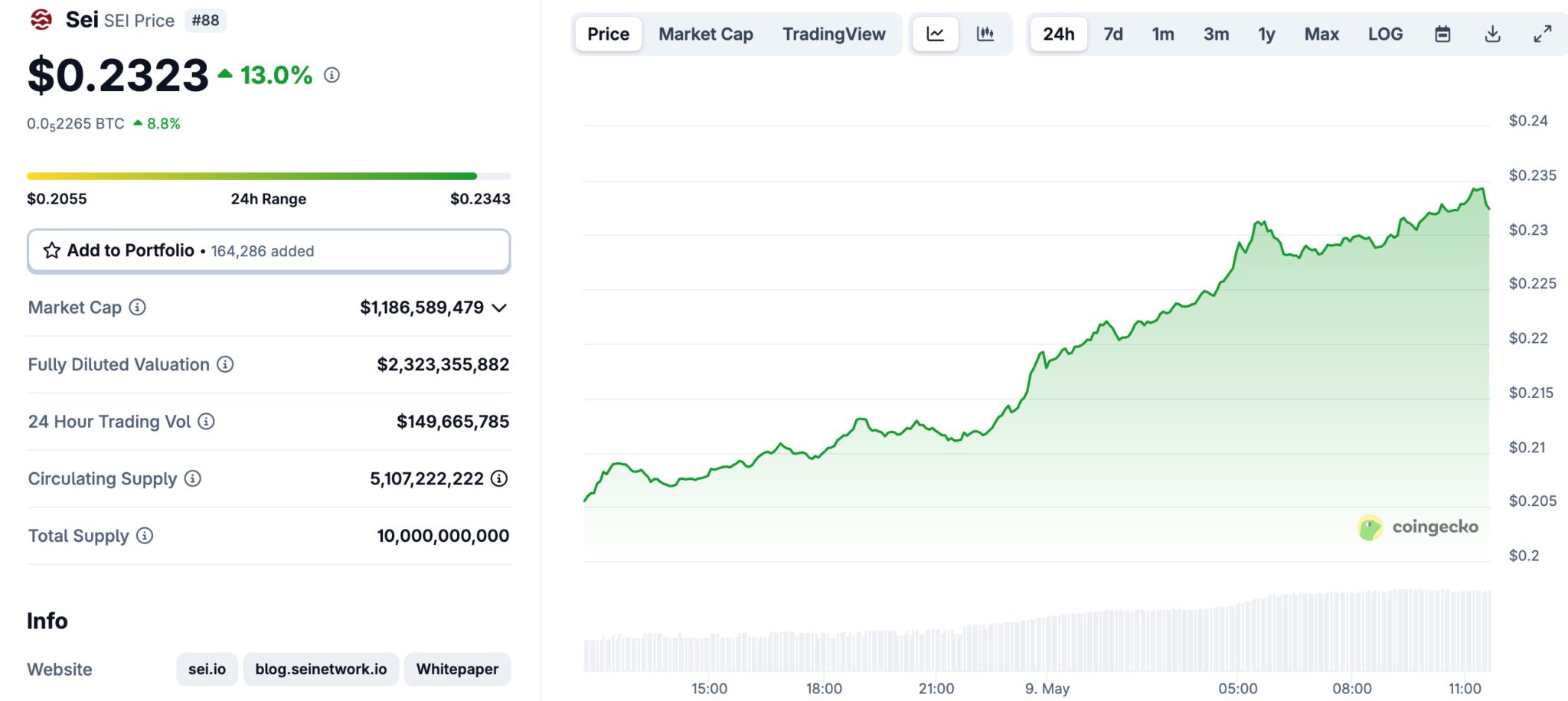Open the sei.io website link
This screenshot has height=701, width=1568.
coord(207,669)
